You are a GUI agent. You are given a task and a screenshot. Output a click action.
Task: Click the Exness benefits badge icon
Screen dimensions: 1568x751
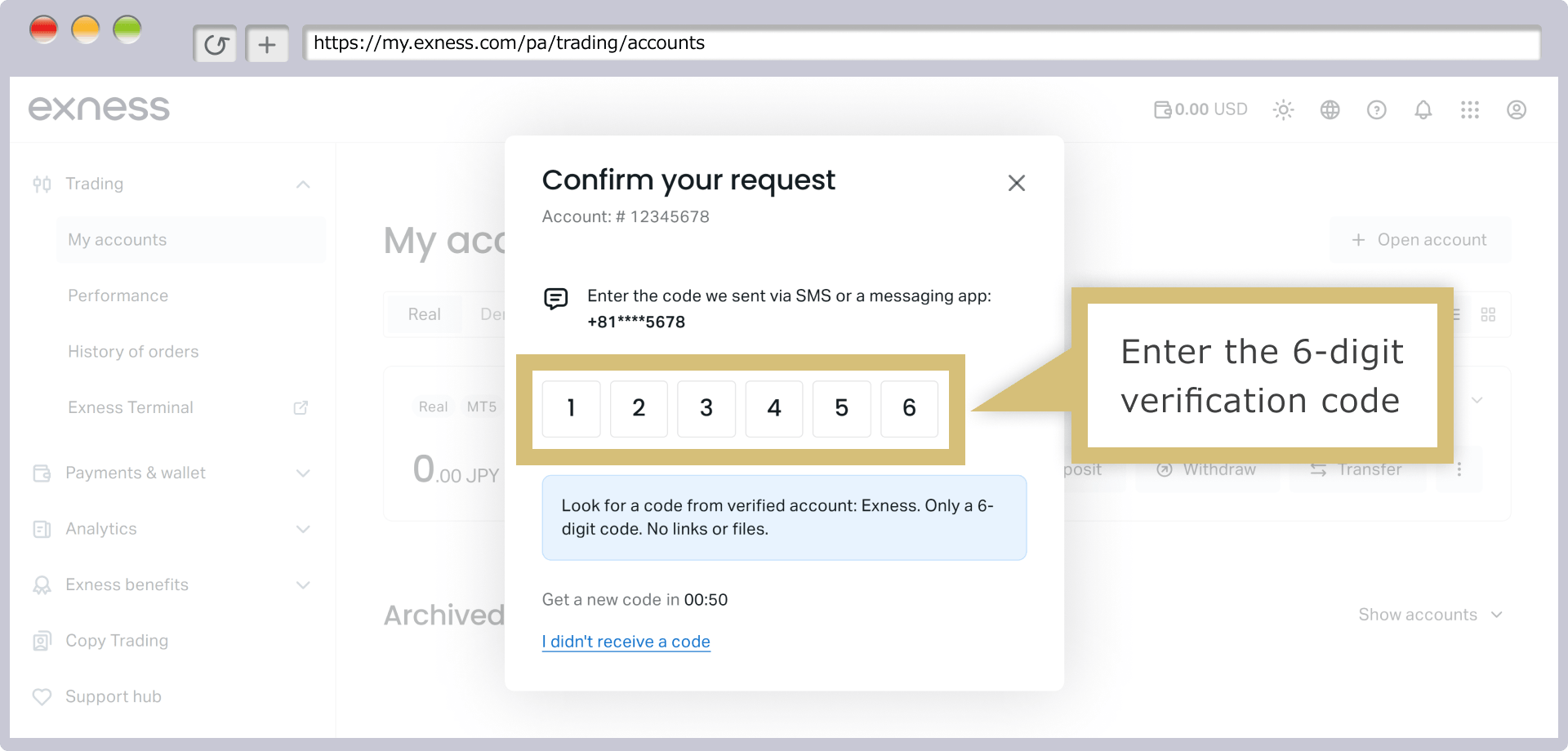pyautogui.click(x=42, y=585)
